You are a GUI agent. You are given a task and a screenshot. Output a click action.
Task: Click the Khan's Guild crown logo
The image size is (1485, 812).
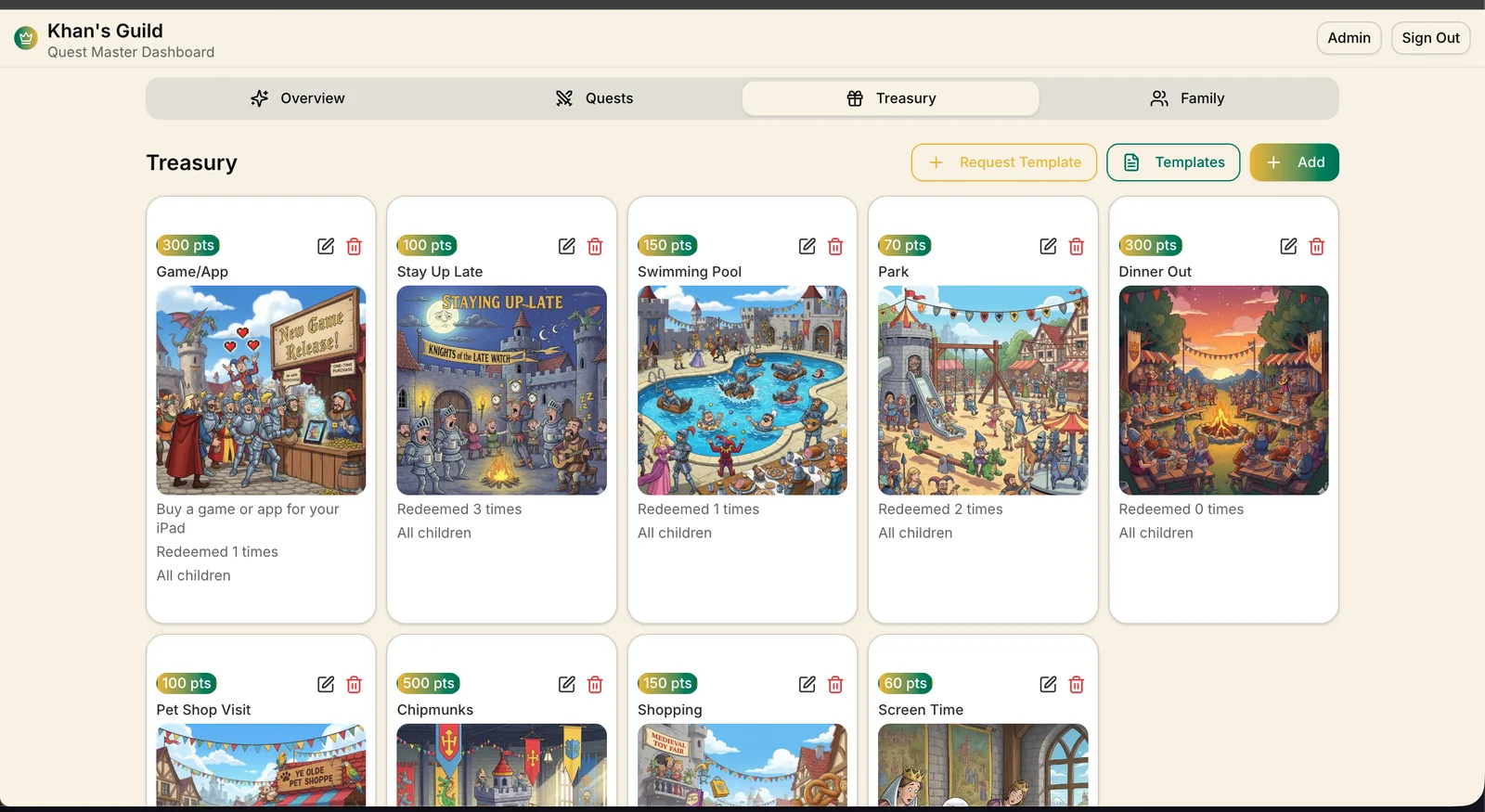(x=26, y=38)
